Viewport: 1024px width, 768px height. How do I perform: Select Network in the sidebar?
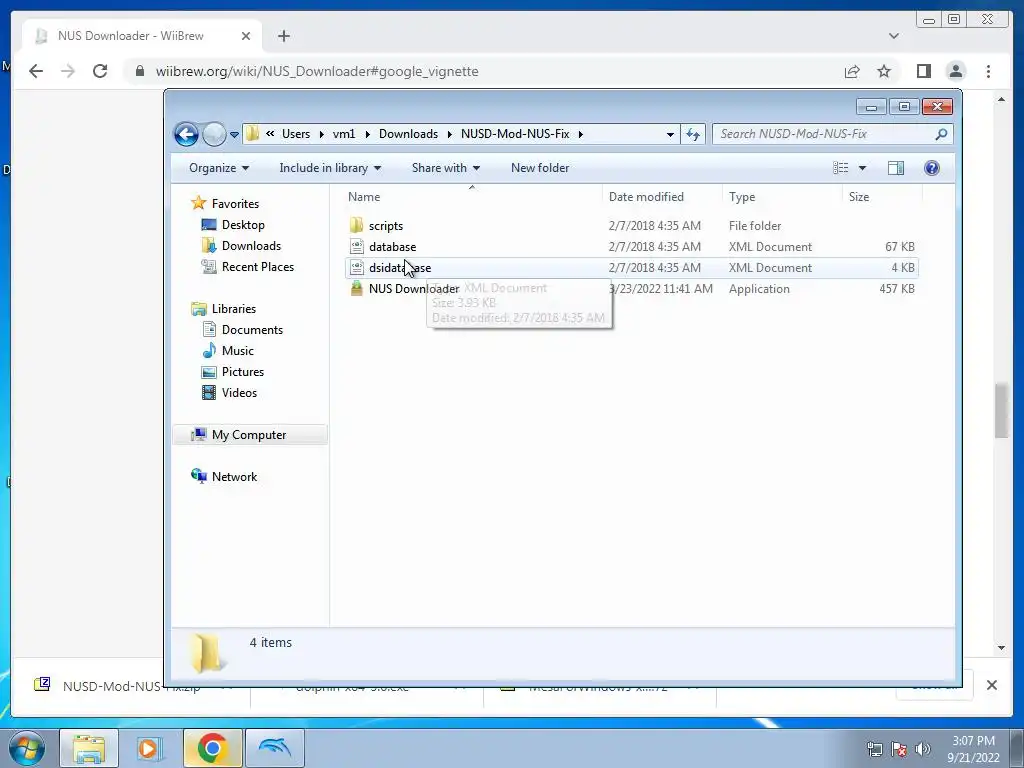[234, 477]
